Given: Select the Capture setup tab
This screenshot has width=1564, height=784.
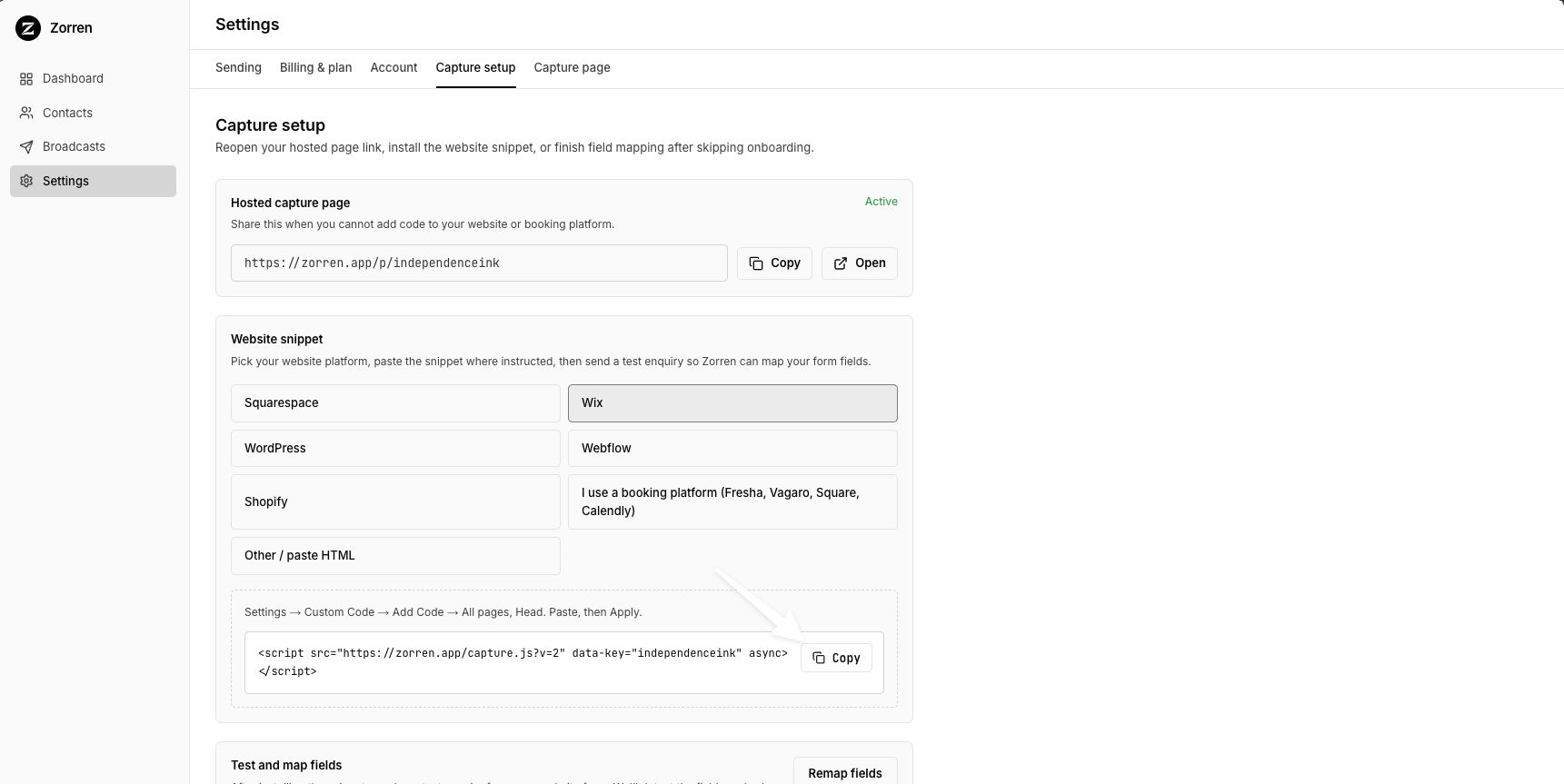Looking at the screenshot, I should (x=475, y=68).
